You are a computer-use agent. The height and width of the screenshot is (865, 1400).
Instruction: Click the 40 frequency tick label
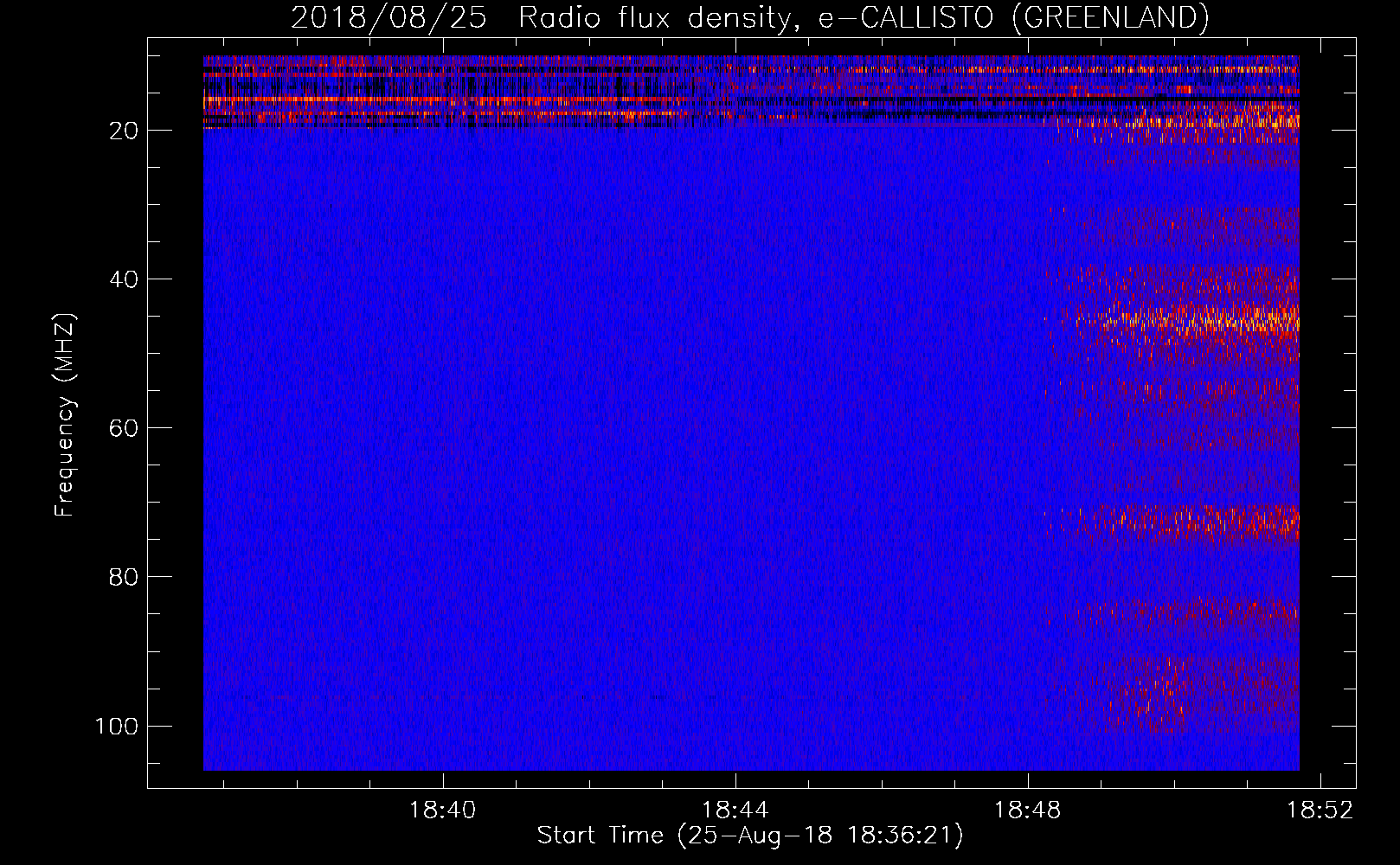[x=124, y=279]
